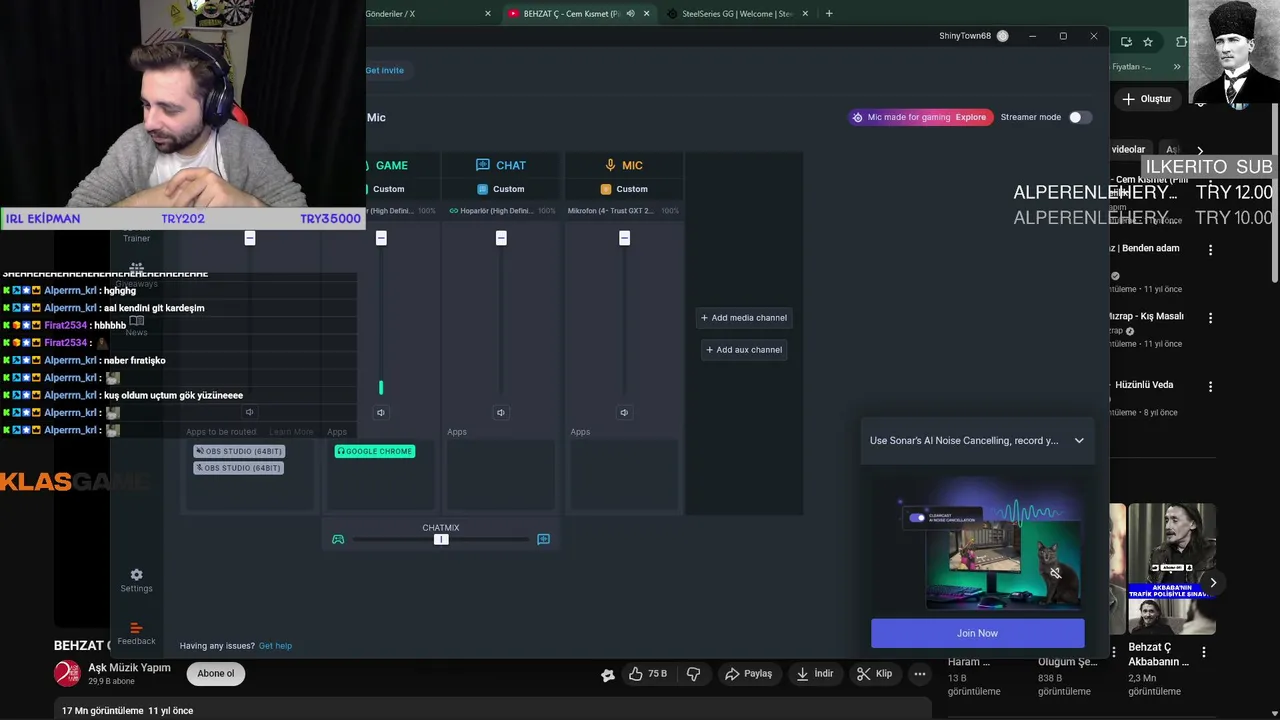Click Chrome install app icon
The height and width of the screenshot is (720, 1280).
click(1126, 42)
